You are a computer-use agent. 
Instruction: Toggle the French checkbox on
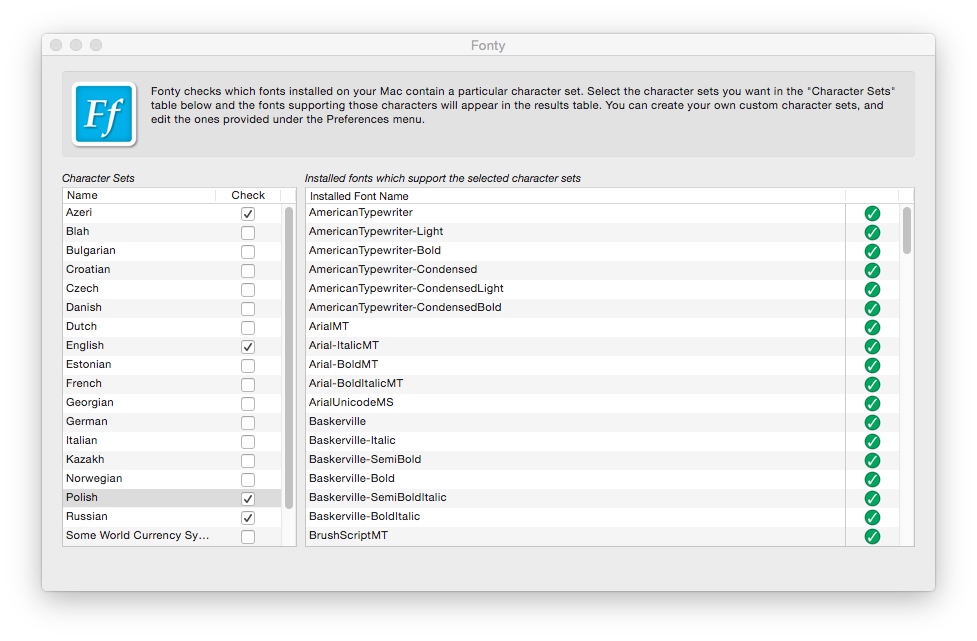248,384
